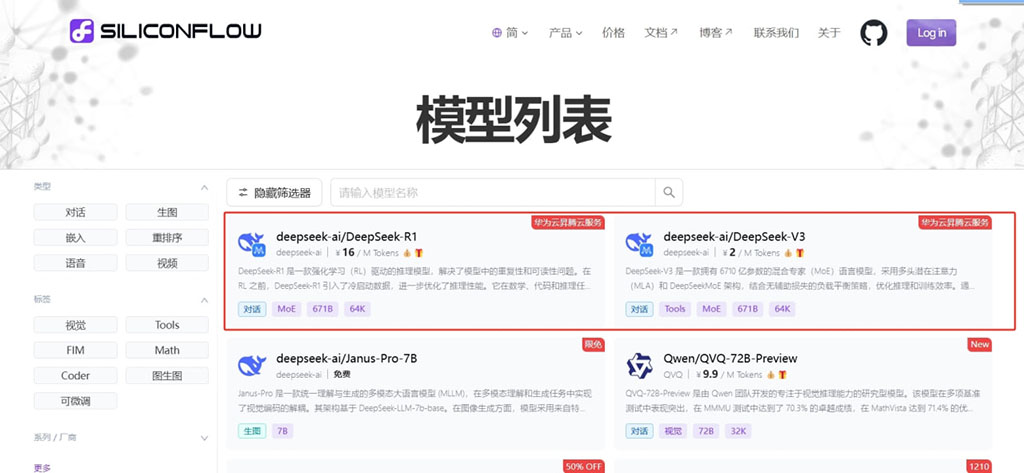Click gift icon on DeepSeek-V3 card
This screenshot has height=473, width=1024.
(799, 253)
